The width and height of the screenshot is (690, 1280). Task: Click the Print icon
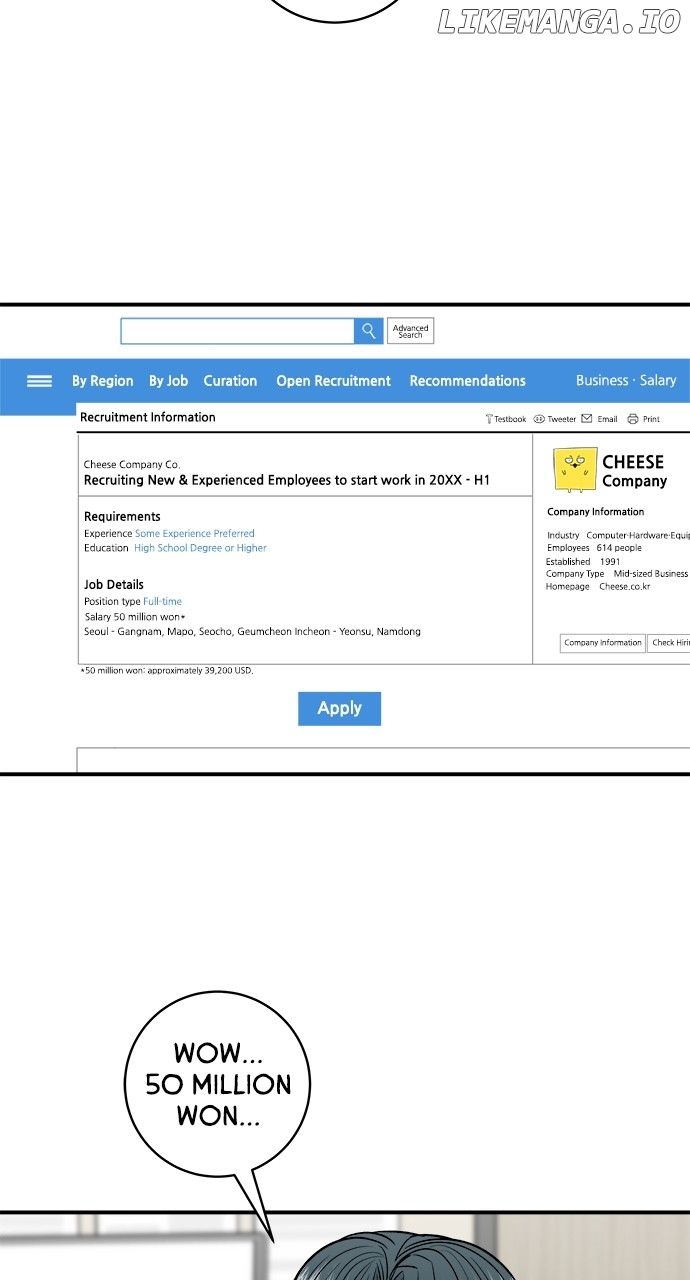tap(633, 419)
